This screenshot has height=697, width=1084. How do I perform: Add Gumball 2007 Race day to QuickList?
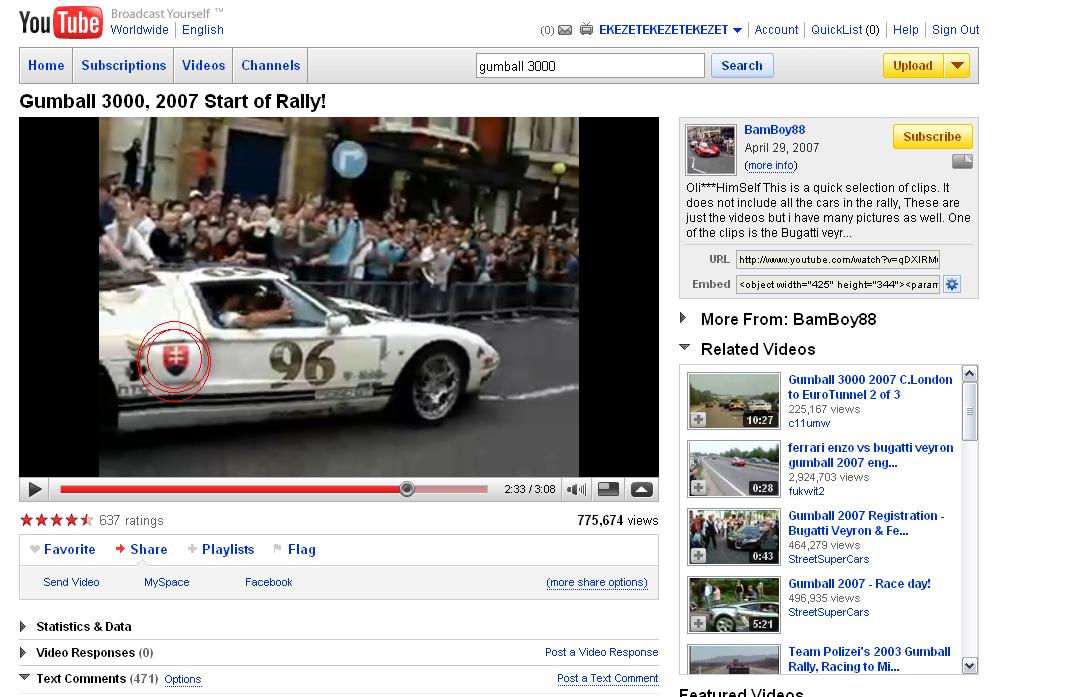tap(698, 624)
